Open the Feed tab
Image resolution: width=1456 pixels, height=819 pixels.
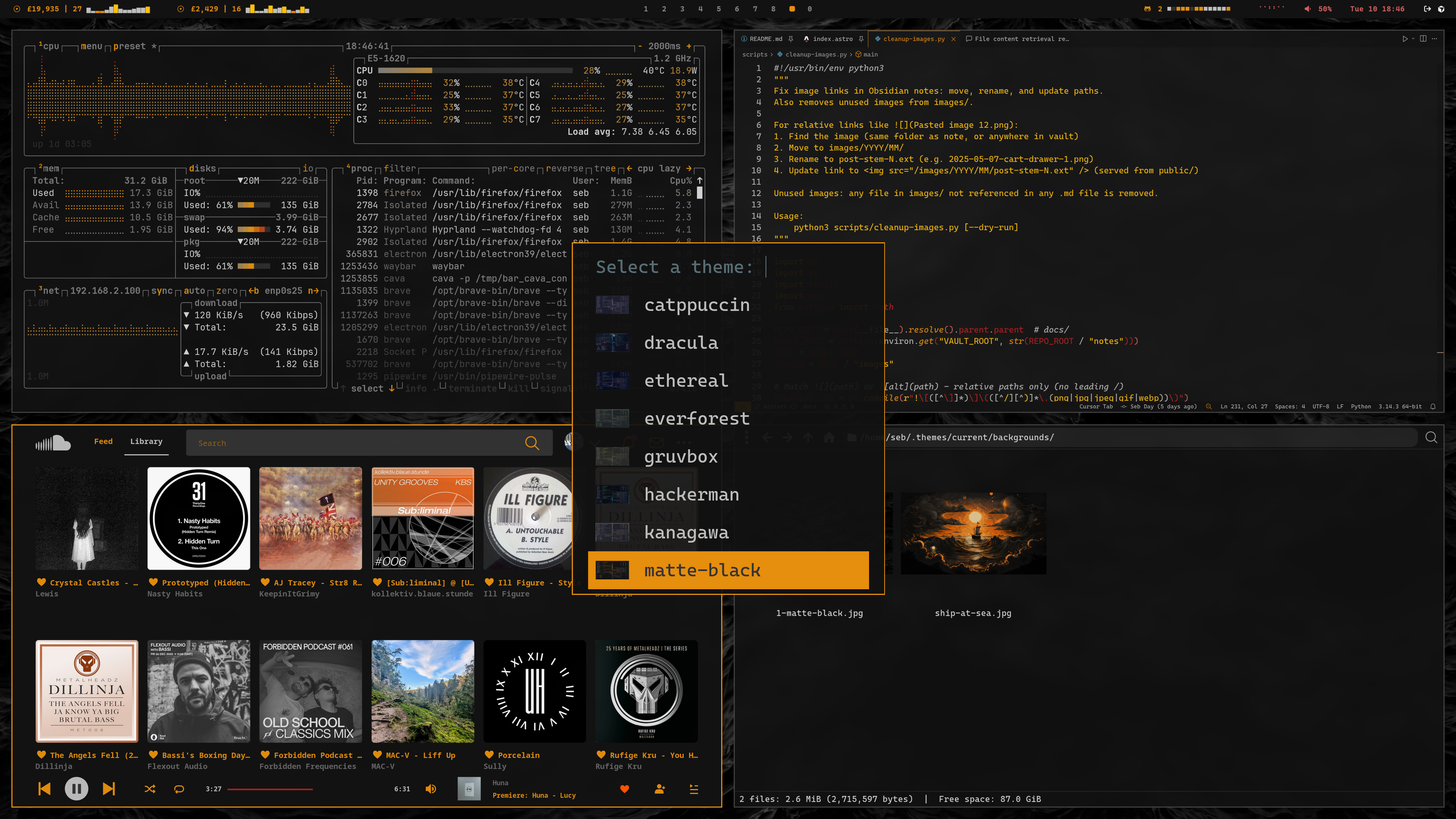pos(103,441)
